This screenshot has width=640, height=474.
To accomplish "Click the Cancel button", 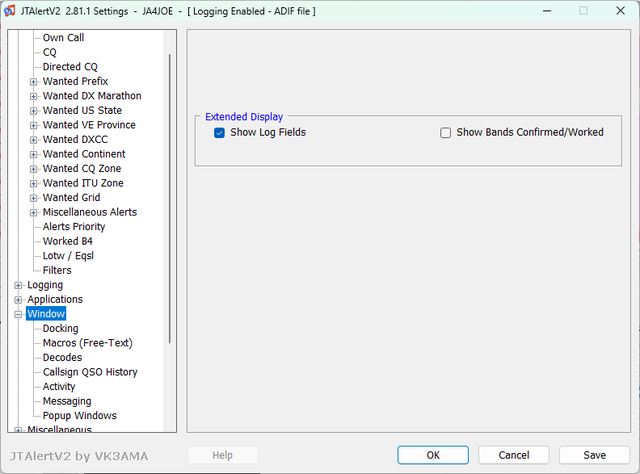I will click(x=514, y=455).
